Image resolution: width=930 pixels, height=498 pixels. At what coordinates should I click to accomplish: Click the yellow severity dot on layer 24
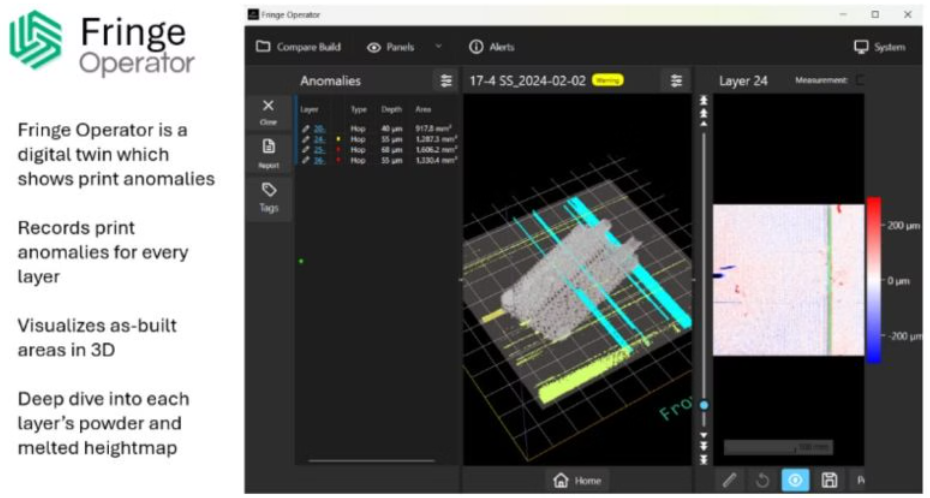(338, 139)
